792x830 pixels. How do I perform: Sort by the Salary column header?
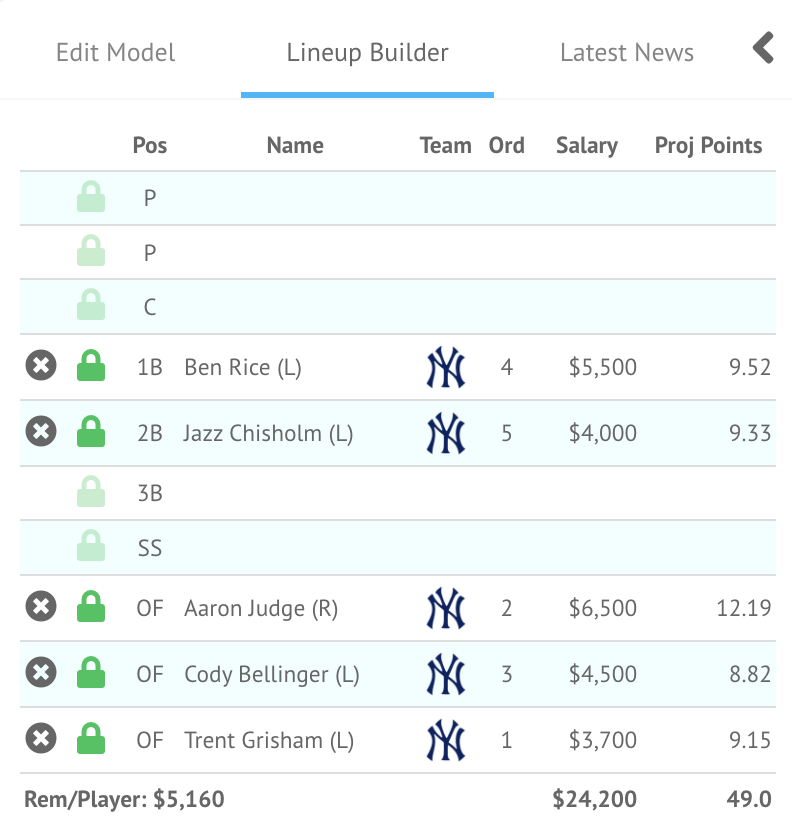tap(586, 145)
